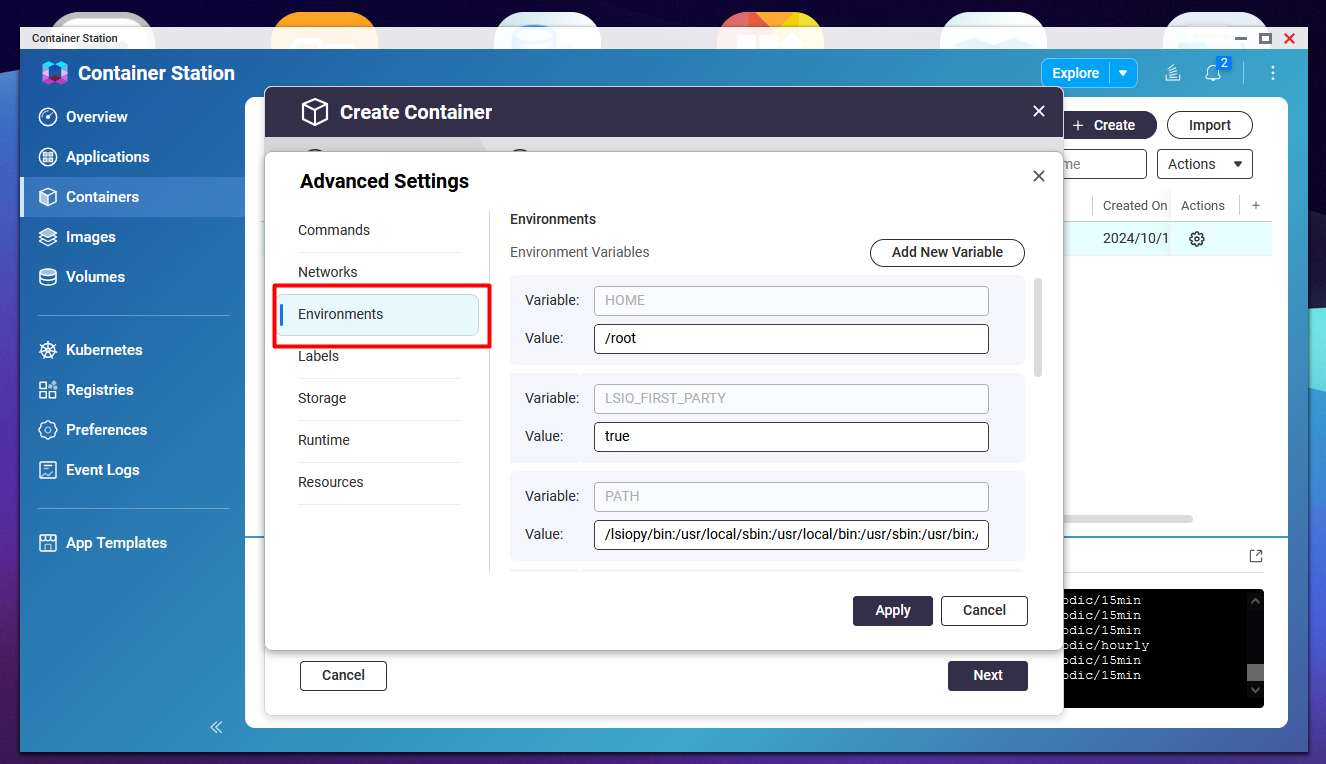Close the Advanced Settings dialog
1326x764 pixels.
click(x=1038, y=176)
